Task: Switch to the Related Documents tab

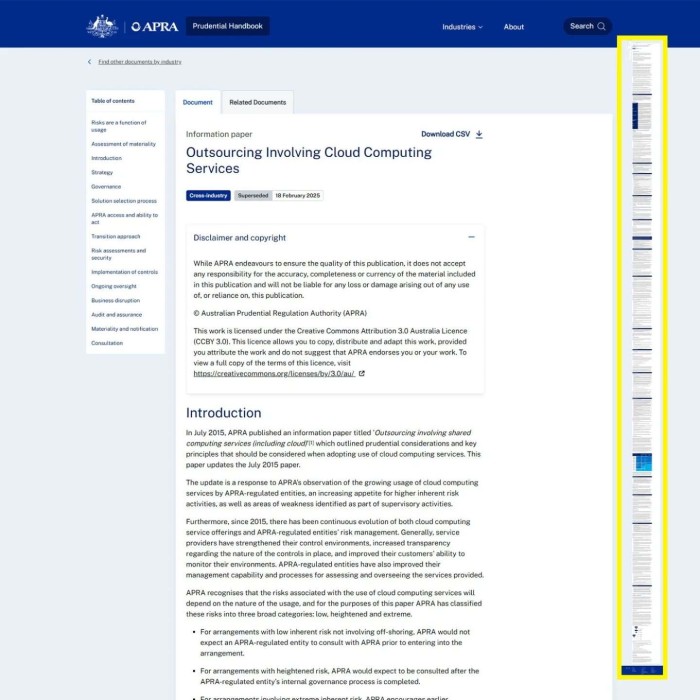Action: tap(257, 102)
